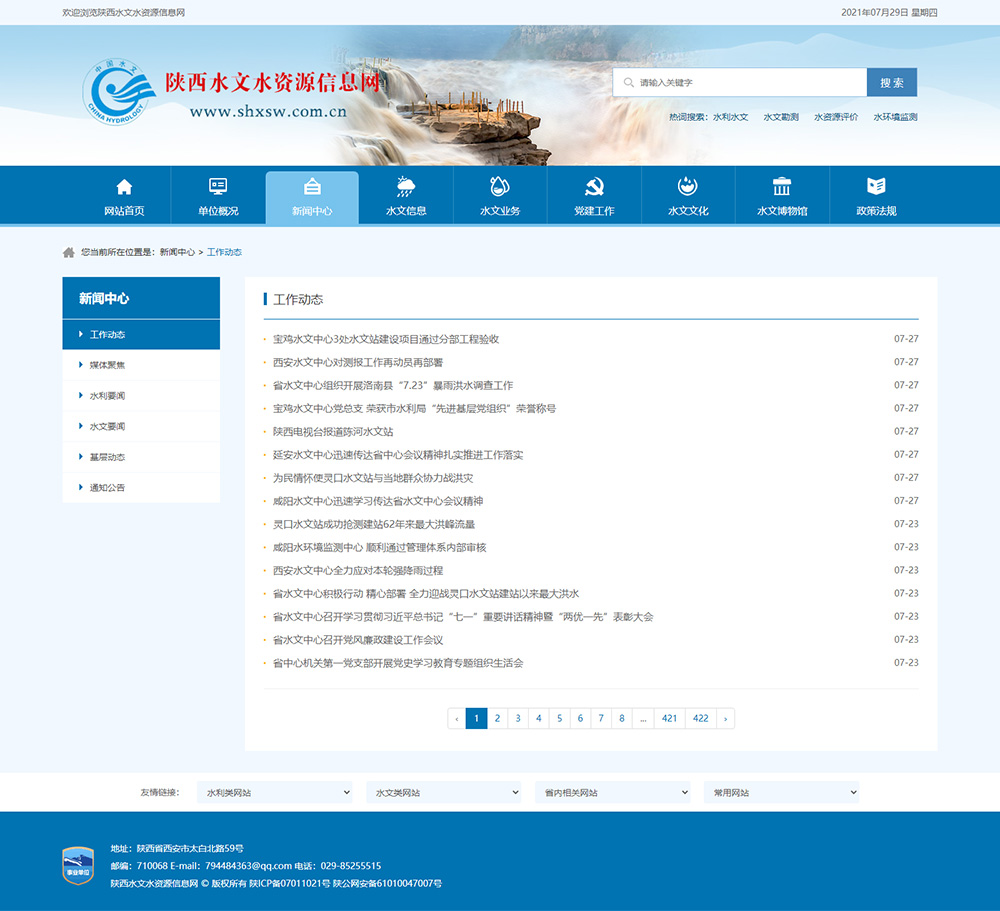1000x911 pixels.
Task: Open 单位概况 via its ID card icon
Action: (218, 187)
